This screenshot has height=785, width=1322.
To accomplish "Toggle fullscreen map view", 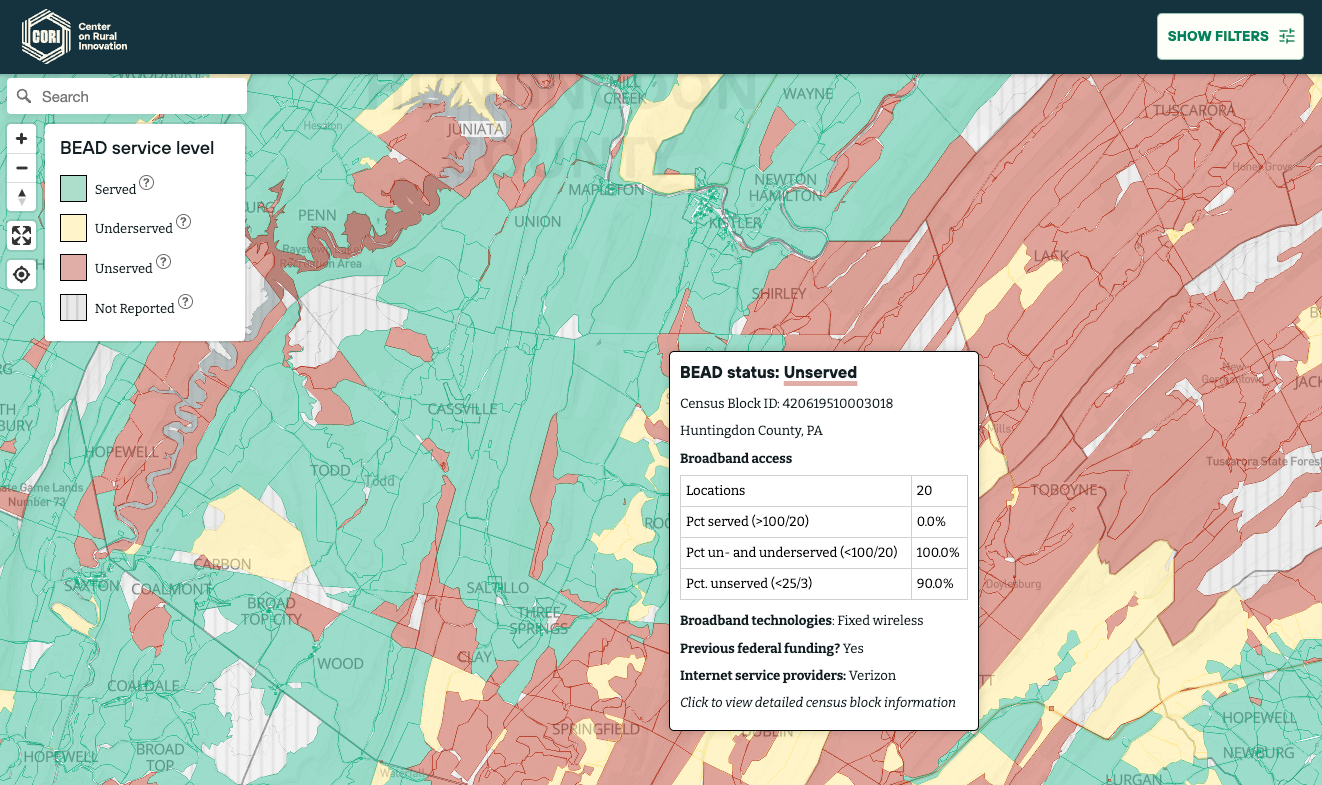I will [x=22, y=236].
